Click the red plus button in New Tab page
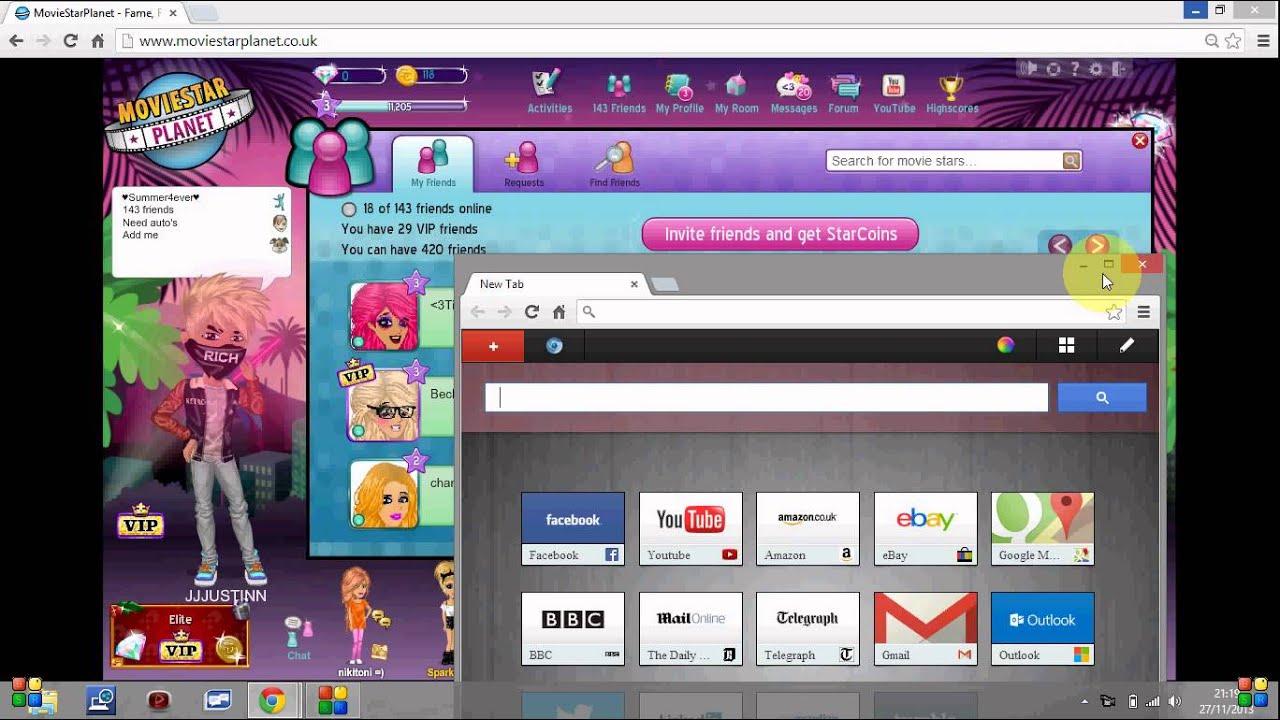The height and width of the screenshot is (720, 1280). tap(493, 345)
